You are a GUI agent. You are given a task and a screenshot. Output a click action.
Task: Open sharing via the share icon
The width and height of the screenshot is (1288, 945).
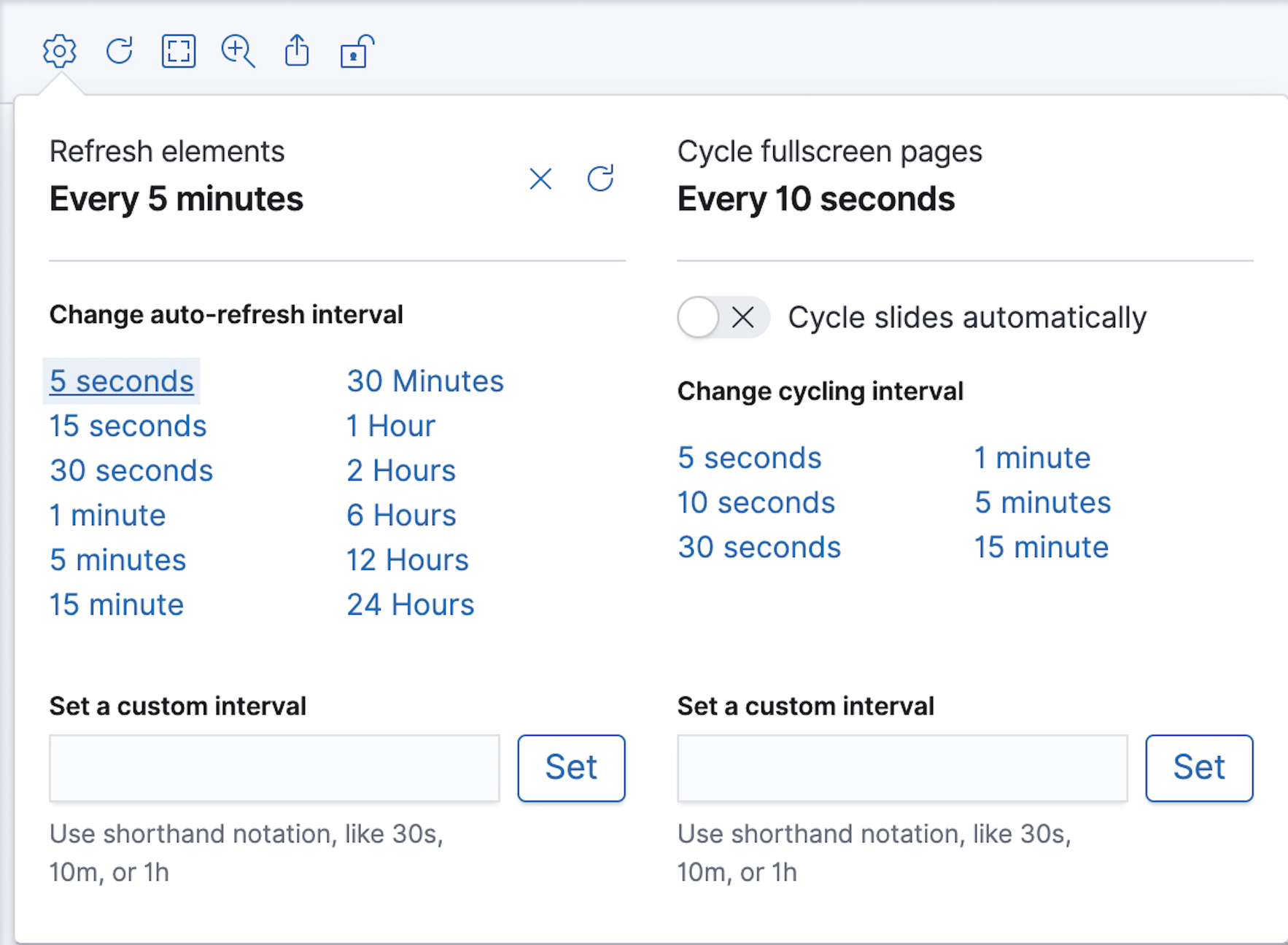coord(296,51)
